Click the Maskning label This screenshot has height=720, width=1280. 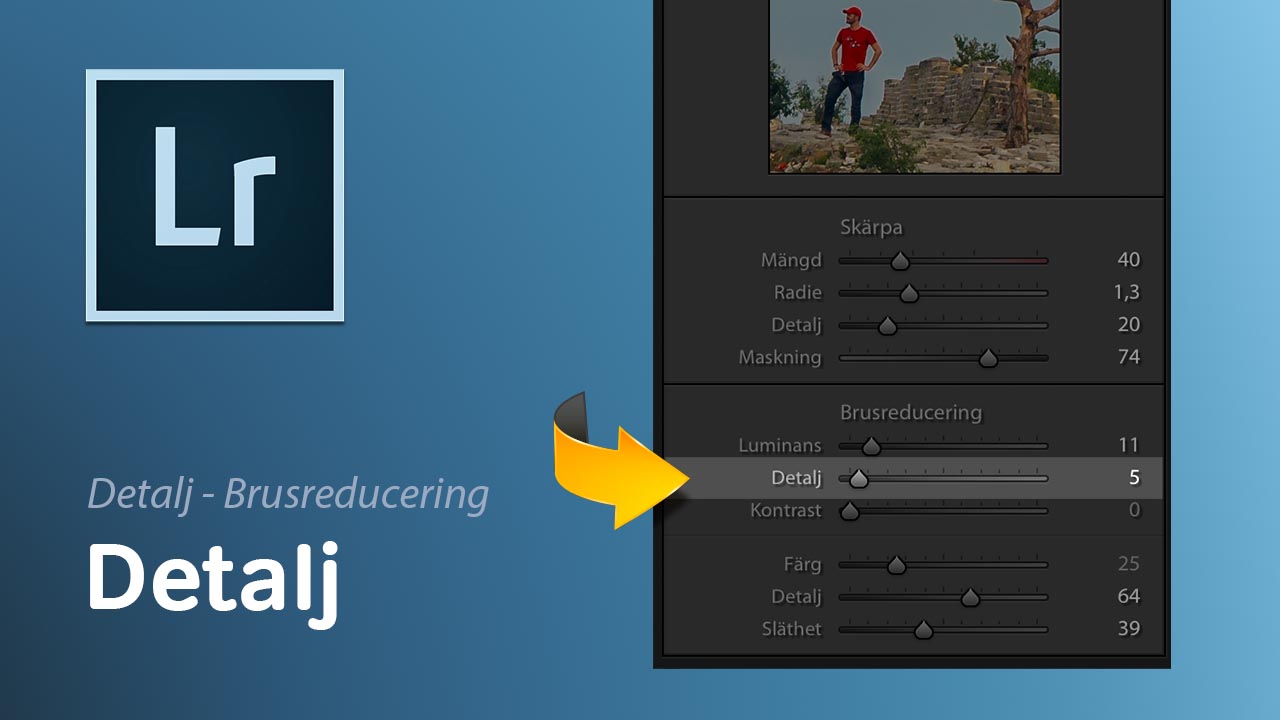pyautogui.click(x=780, y=357)
